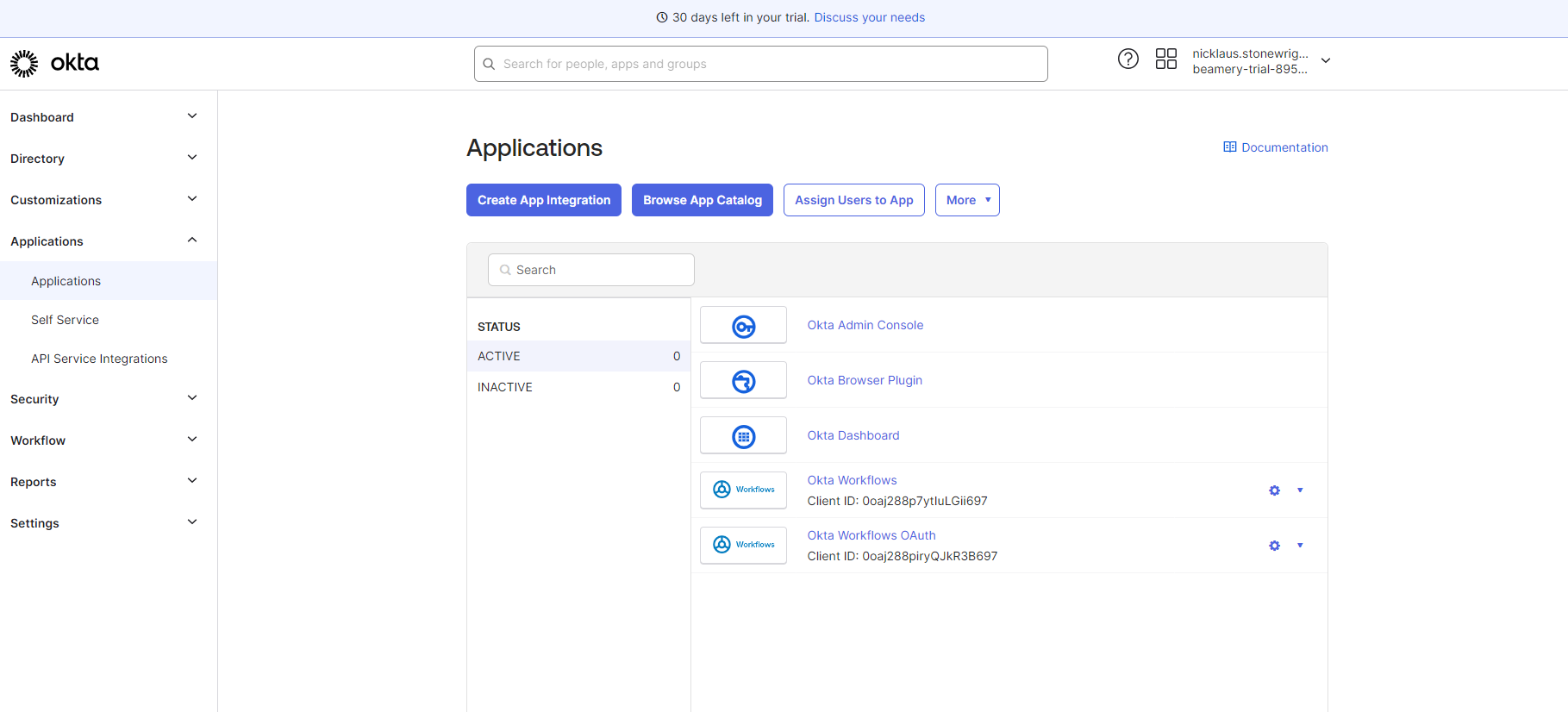Screen dimensions: 1568x712
Task: Click the Okta Workflows OAuth app logo
Action: pyautogui.click(x=743, y=545)
